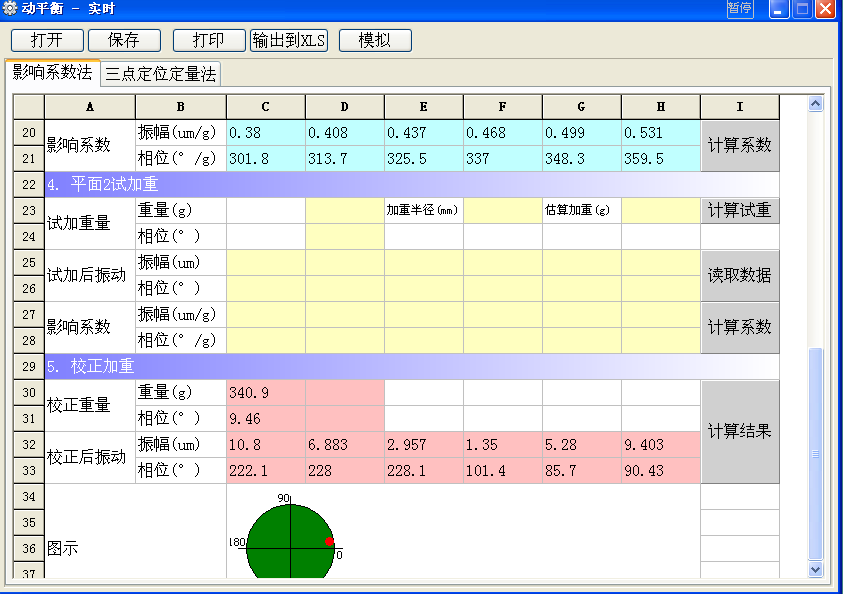Switch to the 影响系数法 tab

[52, 73]
